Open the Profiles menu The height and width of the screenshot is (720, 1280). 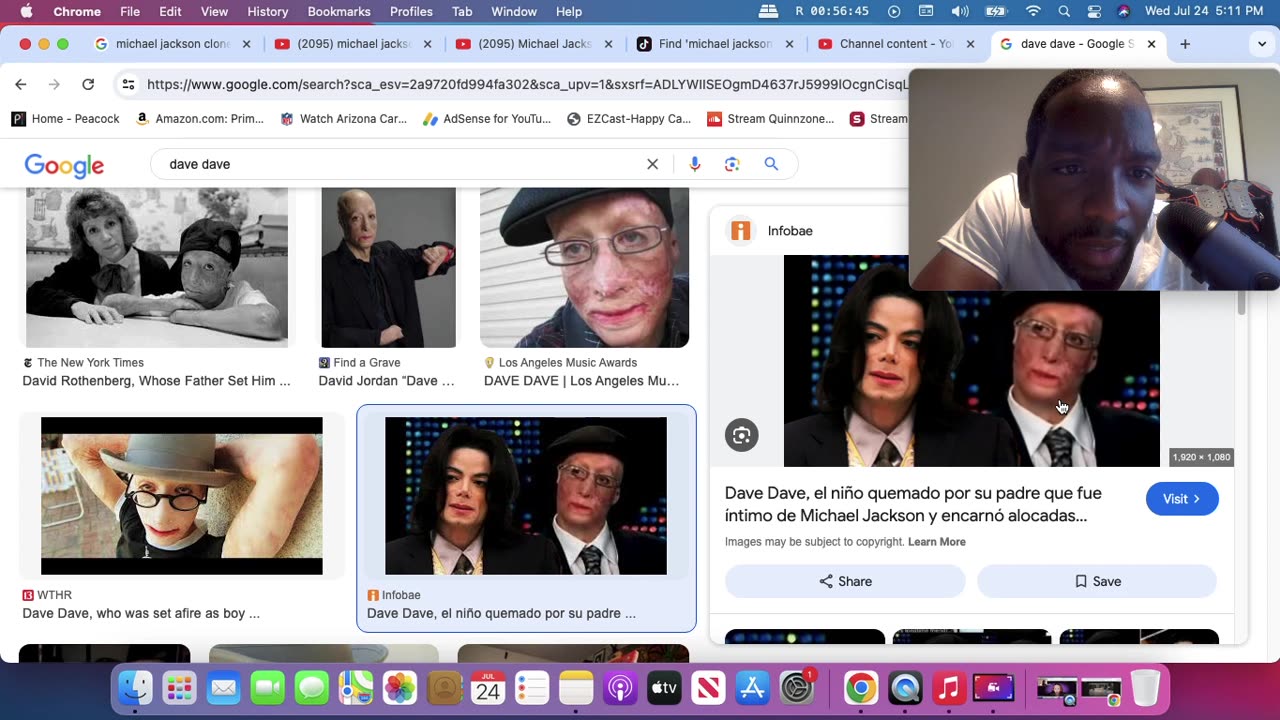pyautogui.click(x=411, y=11)
